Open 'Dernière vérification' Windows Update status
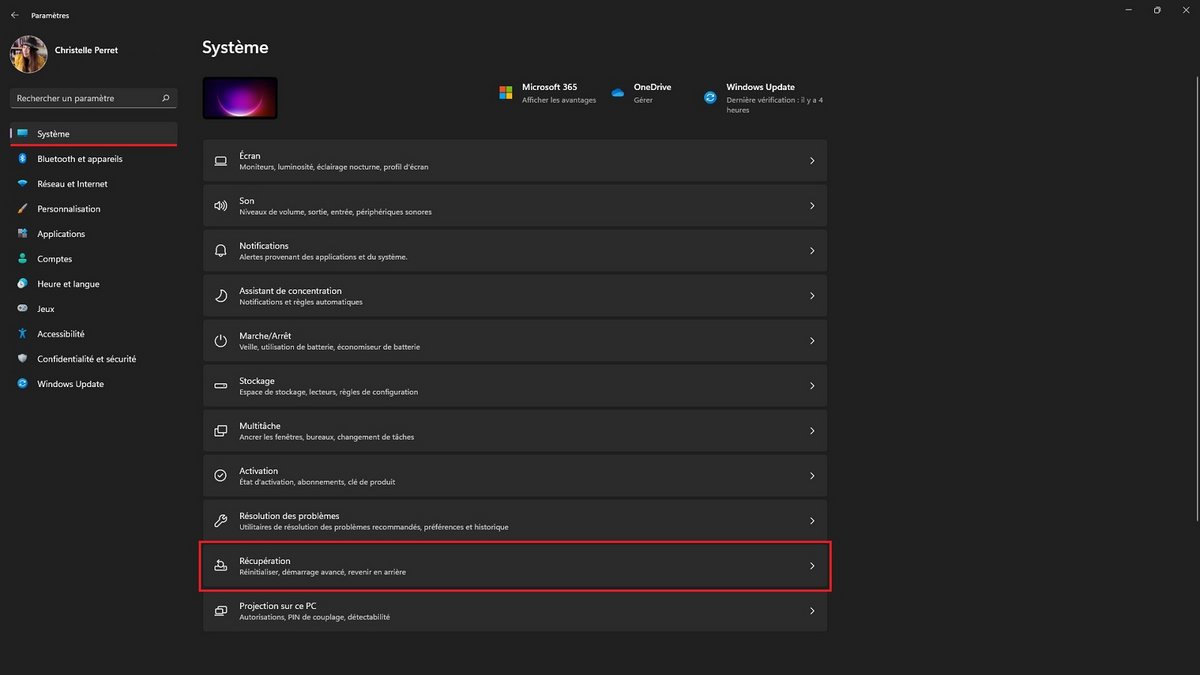This screenshot has height=675, width=1200. click(775, 105)
